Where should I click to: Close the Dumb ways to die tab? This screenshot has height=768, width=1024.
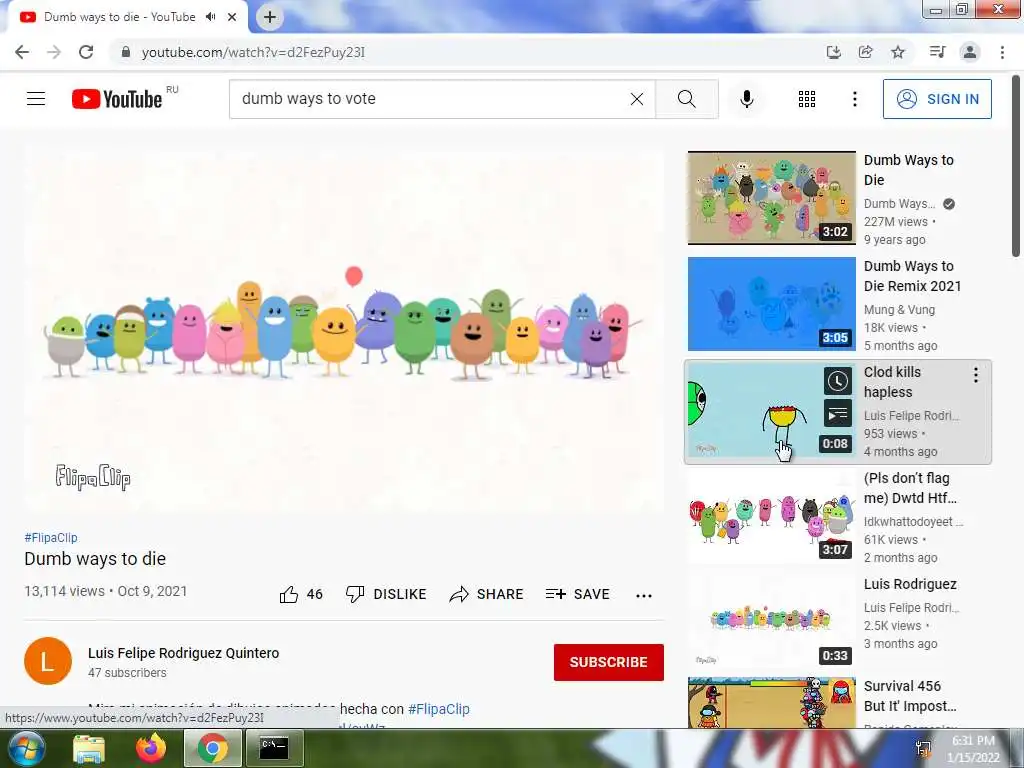(x=232, y=17)
